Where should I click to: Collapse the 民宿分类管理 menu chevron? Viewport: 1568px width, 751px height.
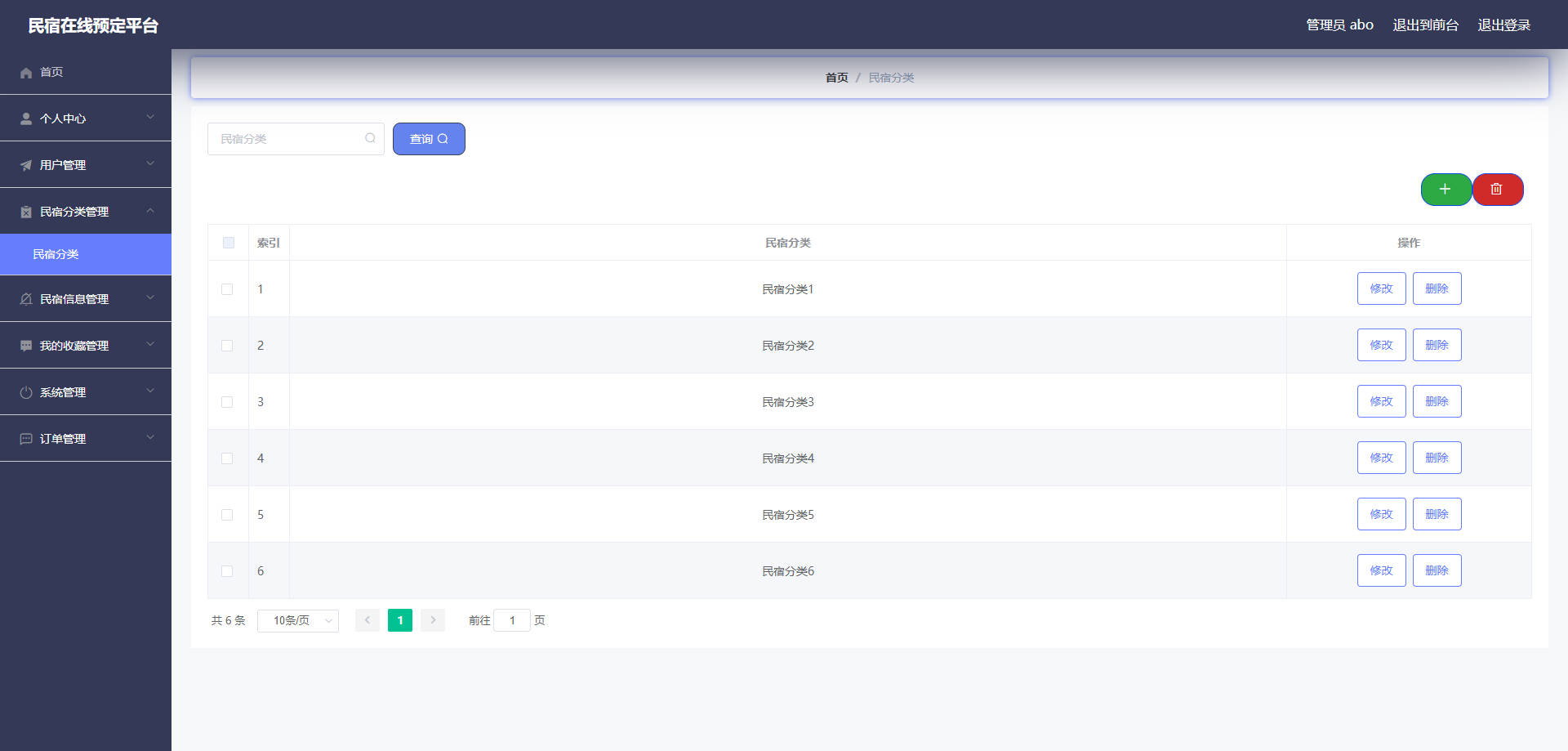pyautogui.click(x=150, y=210)
